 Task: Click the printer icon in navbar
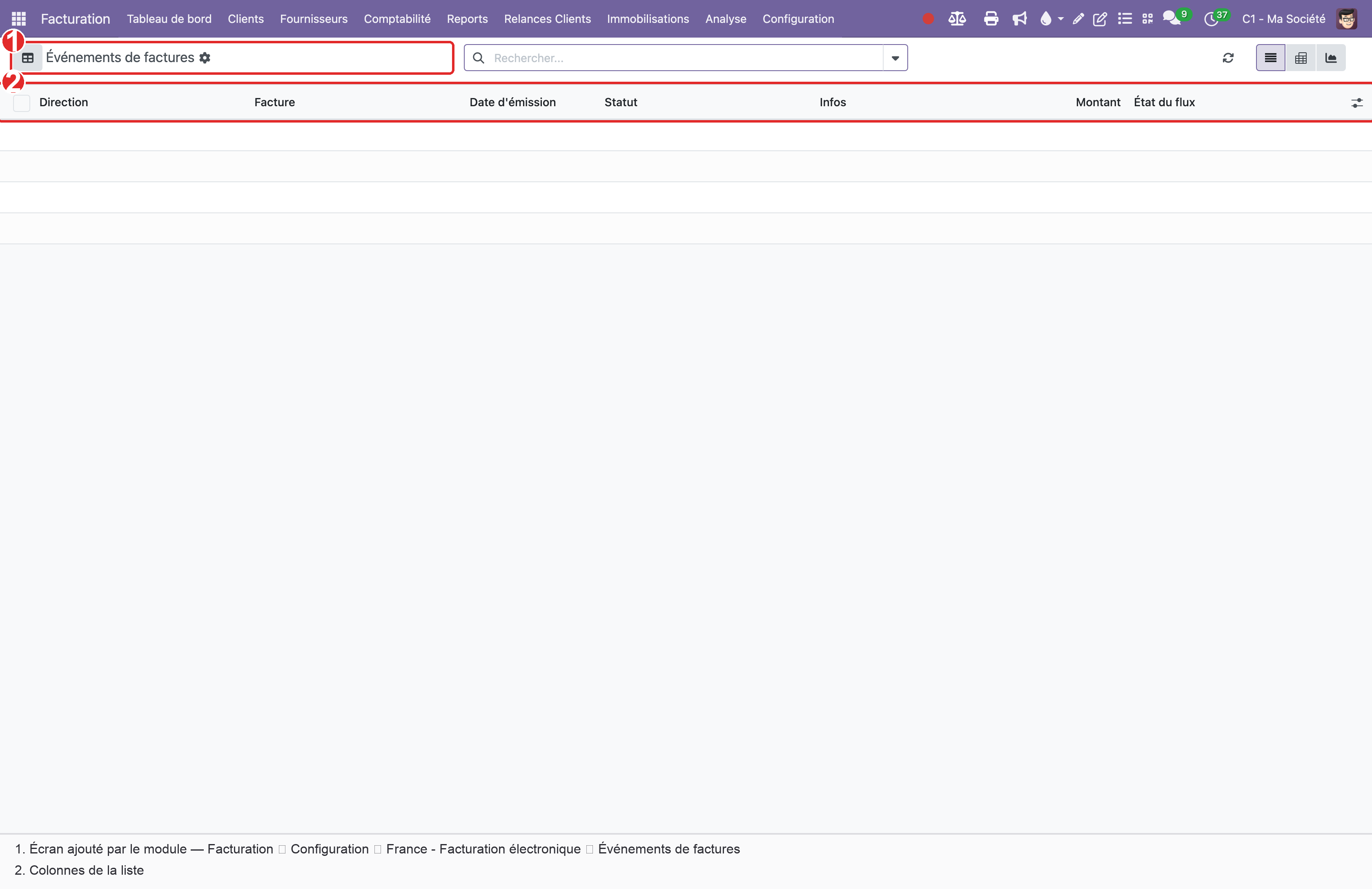991,19
